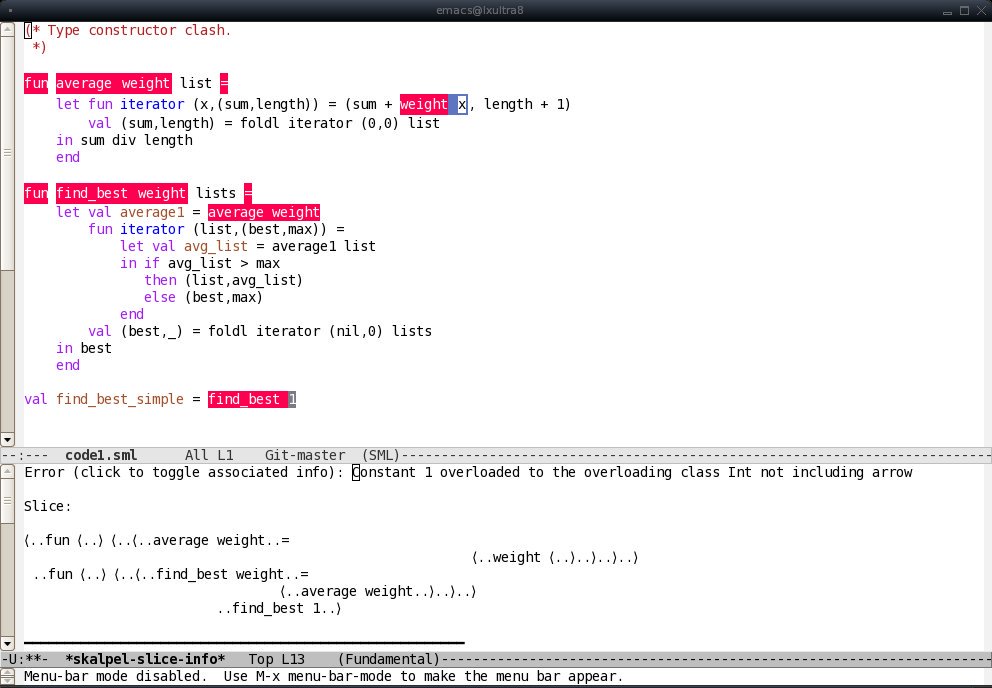This screenshot has height=688, width=992.
Task: Click the scroll-up arrow of the code1.sml pane
Action: click(x=7, y=27)
